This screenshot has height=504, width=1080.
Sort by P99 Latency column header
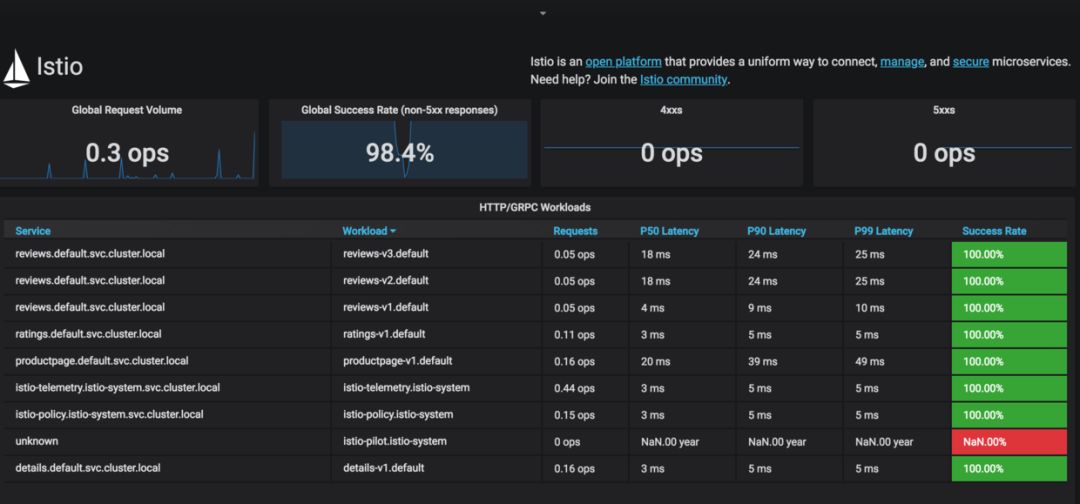[884, 231]
